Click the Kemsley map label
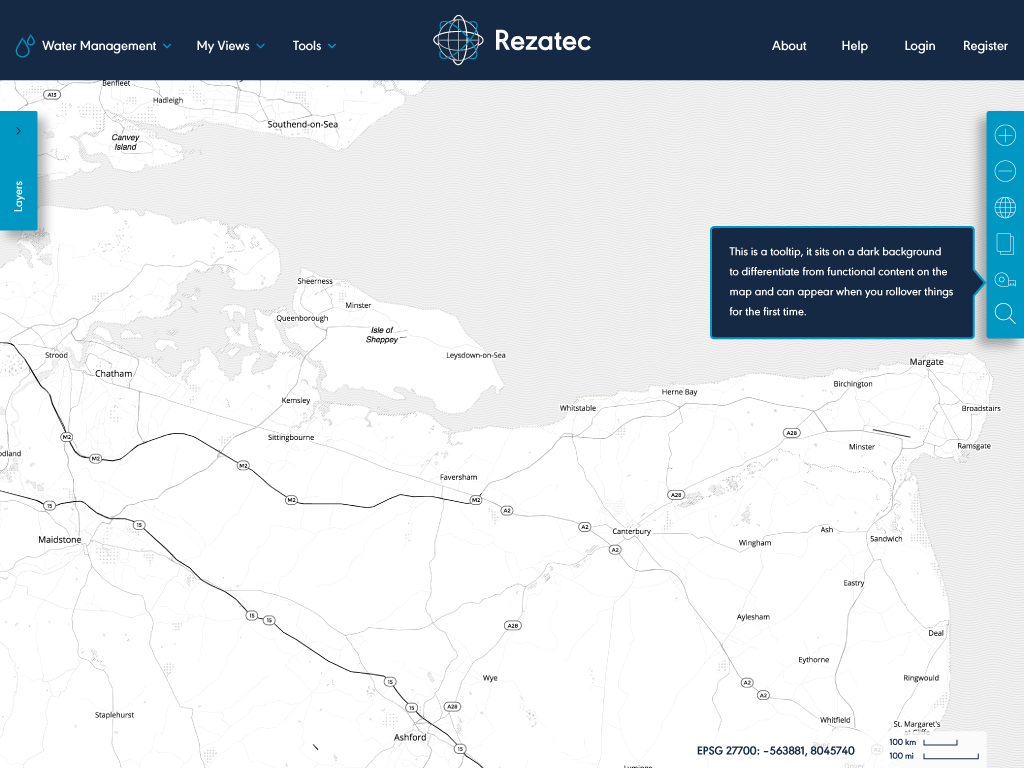Screen dimensions: 1024x768 click(x=296, y=400)
